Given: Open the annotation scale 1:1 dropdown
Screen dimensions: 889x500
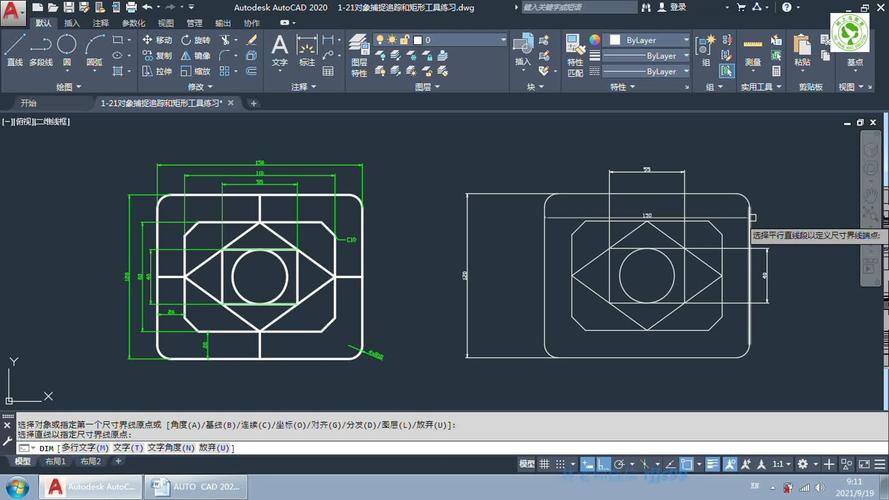Looking at the screenshot, I should [x=781, y=464].
